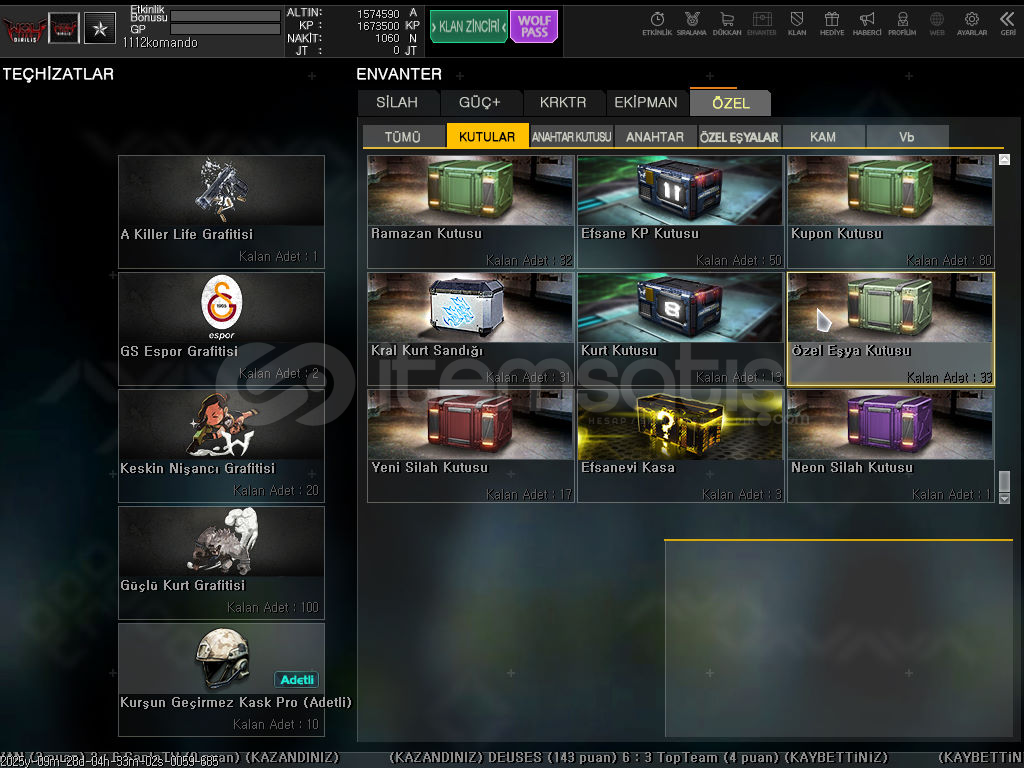Switch to the GÜÇ+ tab
Screen dimensions: 1024x768
click(480, 103)
